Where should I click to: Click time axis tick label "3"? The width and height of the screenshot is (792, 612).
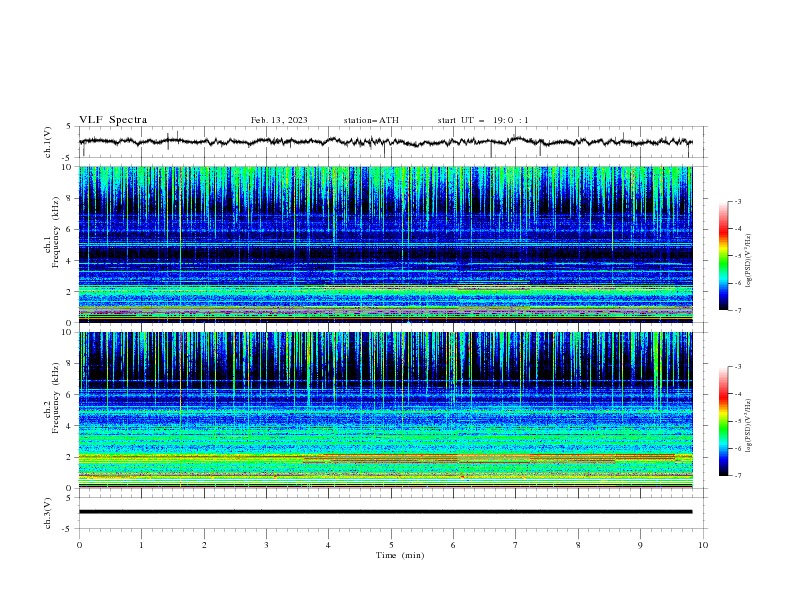click(266, 545)
